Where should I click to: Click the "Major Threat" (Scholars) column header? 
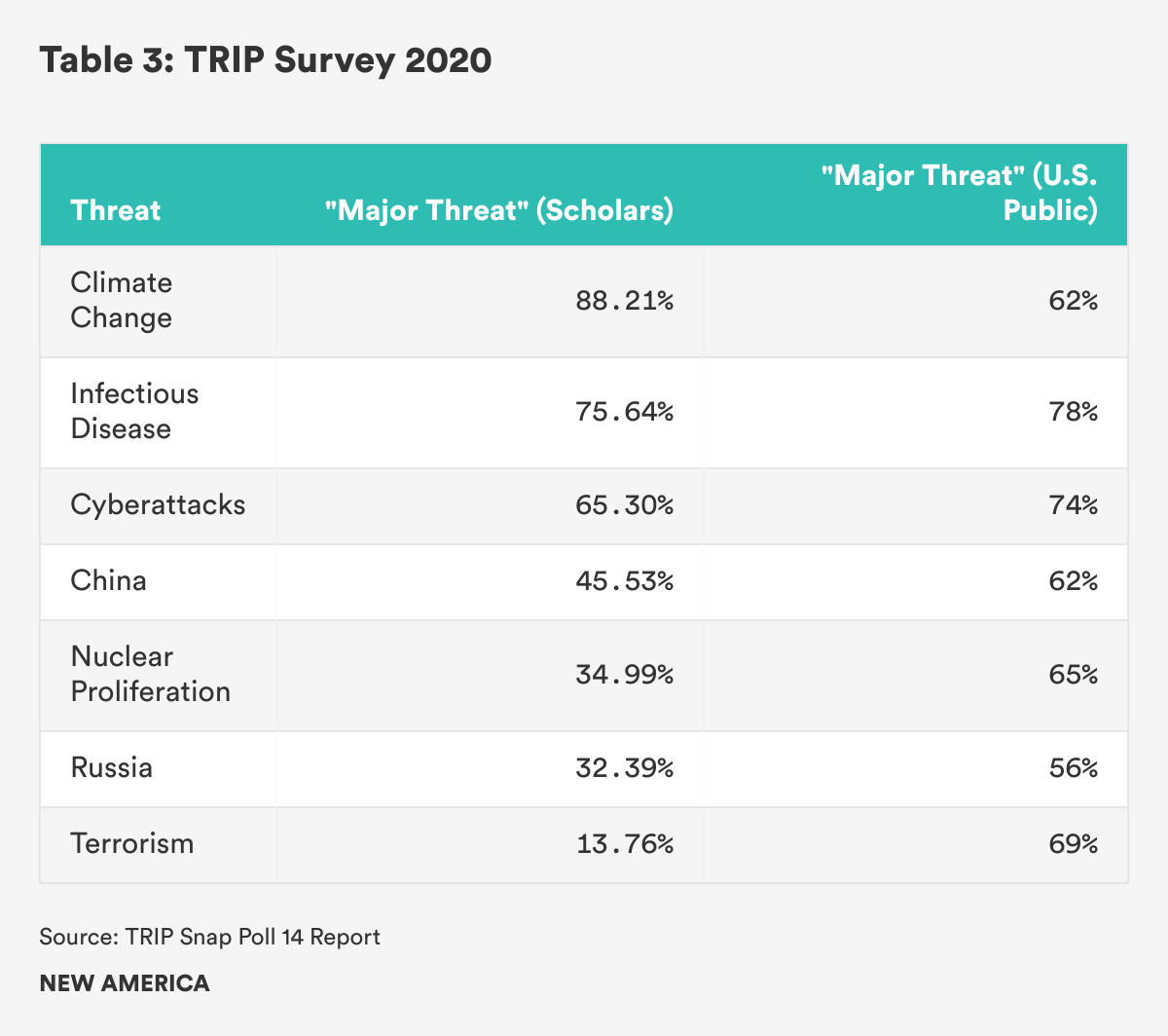[499, 210]
